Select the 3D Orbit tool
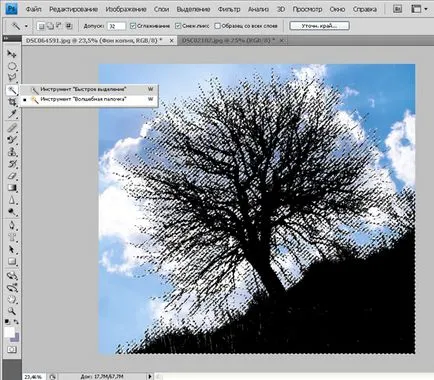 [12, 287]
